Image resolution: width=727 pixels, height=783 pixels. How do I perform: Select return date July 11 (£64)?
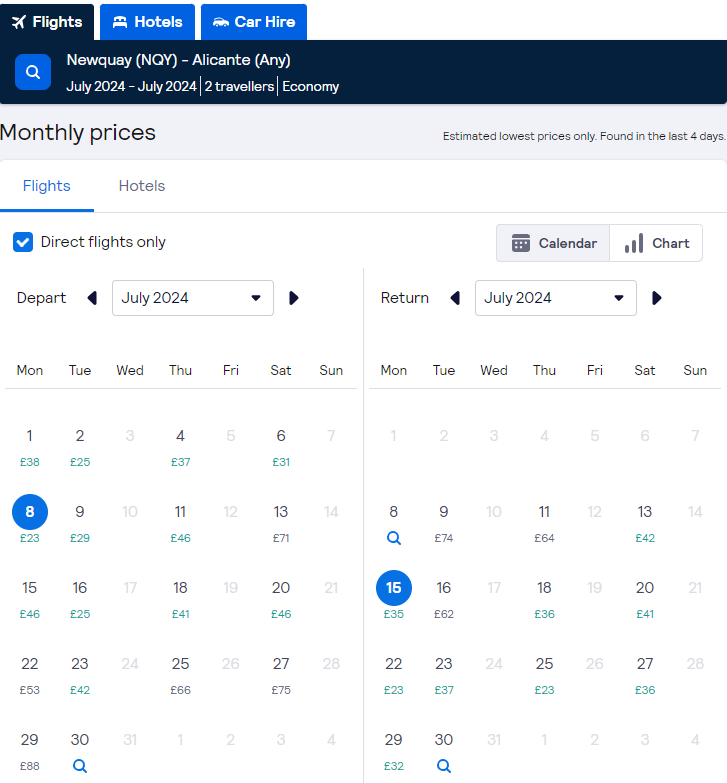[544, 523]
